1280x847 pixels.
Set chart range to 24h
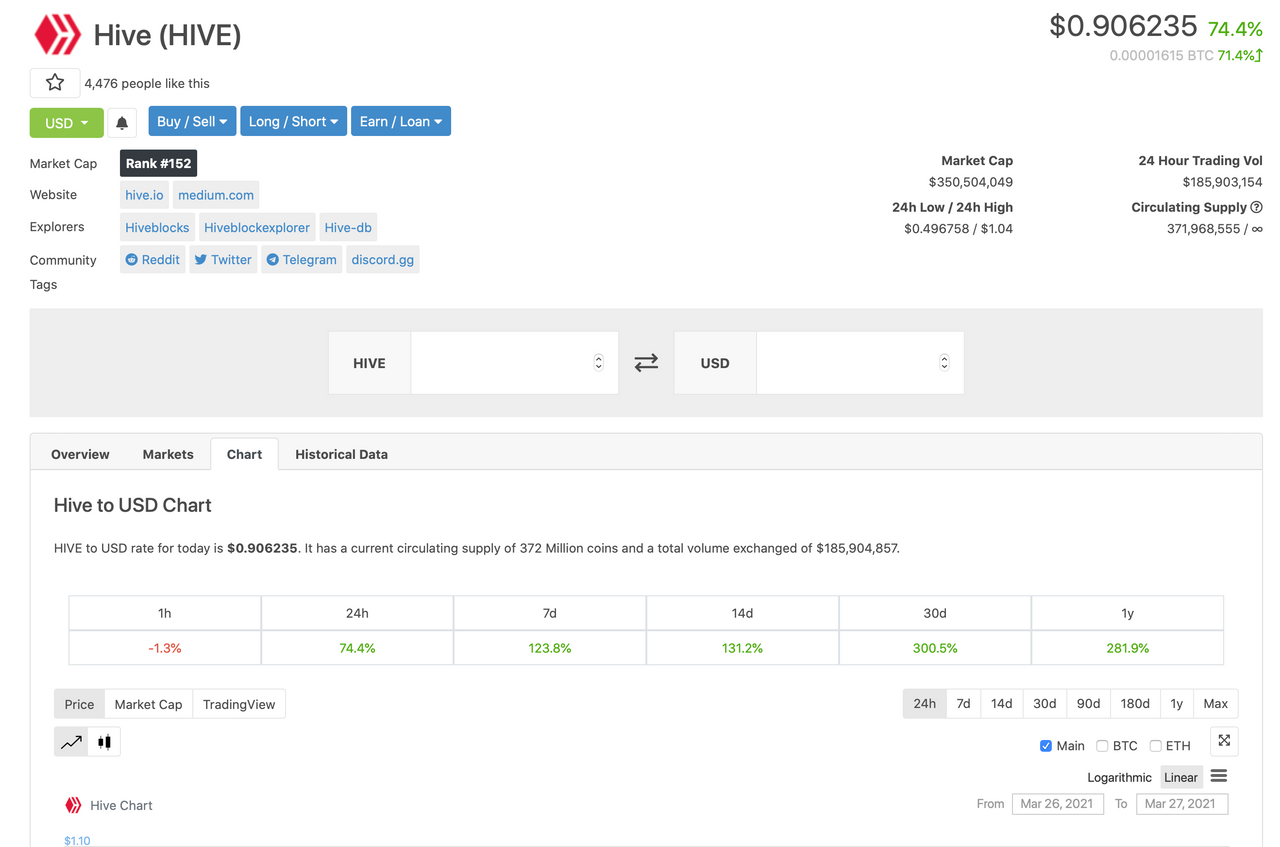click(x=925, y=703)
